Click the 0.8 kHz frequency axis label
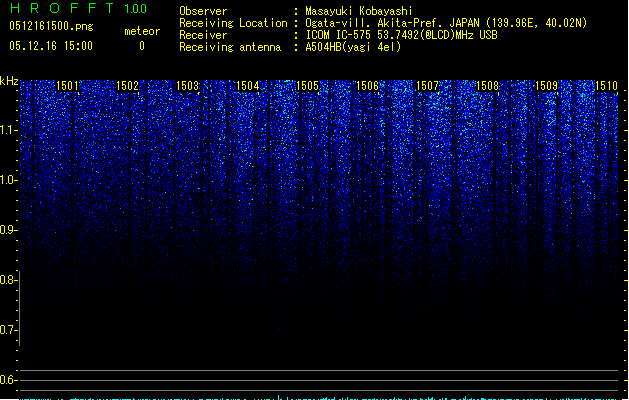 tap(8, 280)
